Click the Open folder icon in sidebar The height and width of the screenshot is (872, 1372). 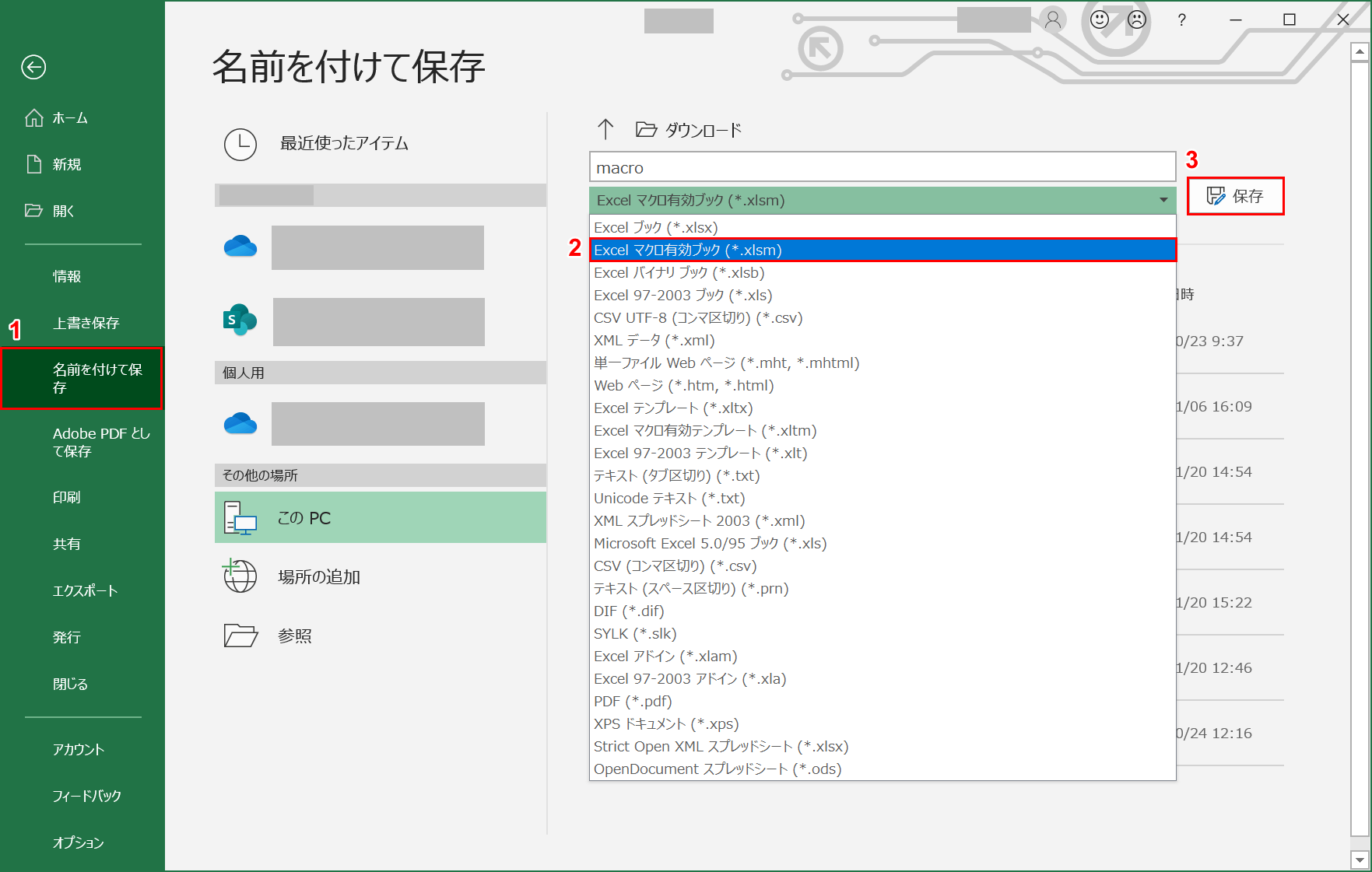tap(34, 210)
